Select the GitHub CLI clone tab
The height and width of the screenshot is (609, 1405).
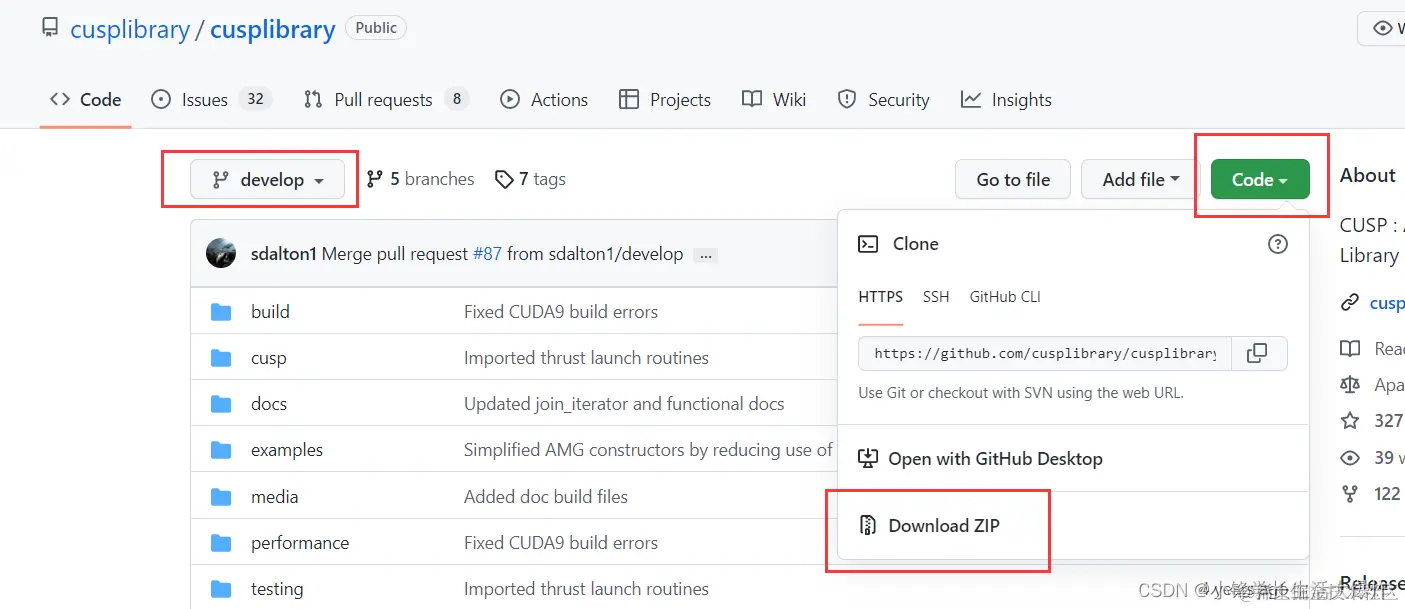(1005, 297)
